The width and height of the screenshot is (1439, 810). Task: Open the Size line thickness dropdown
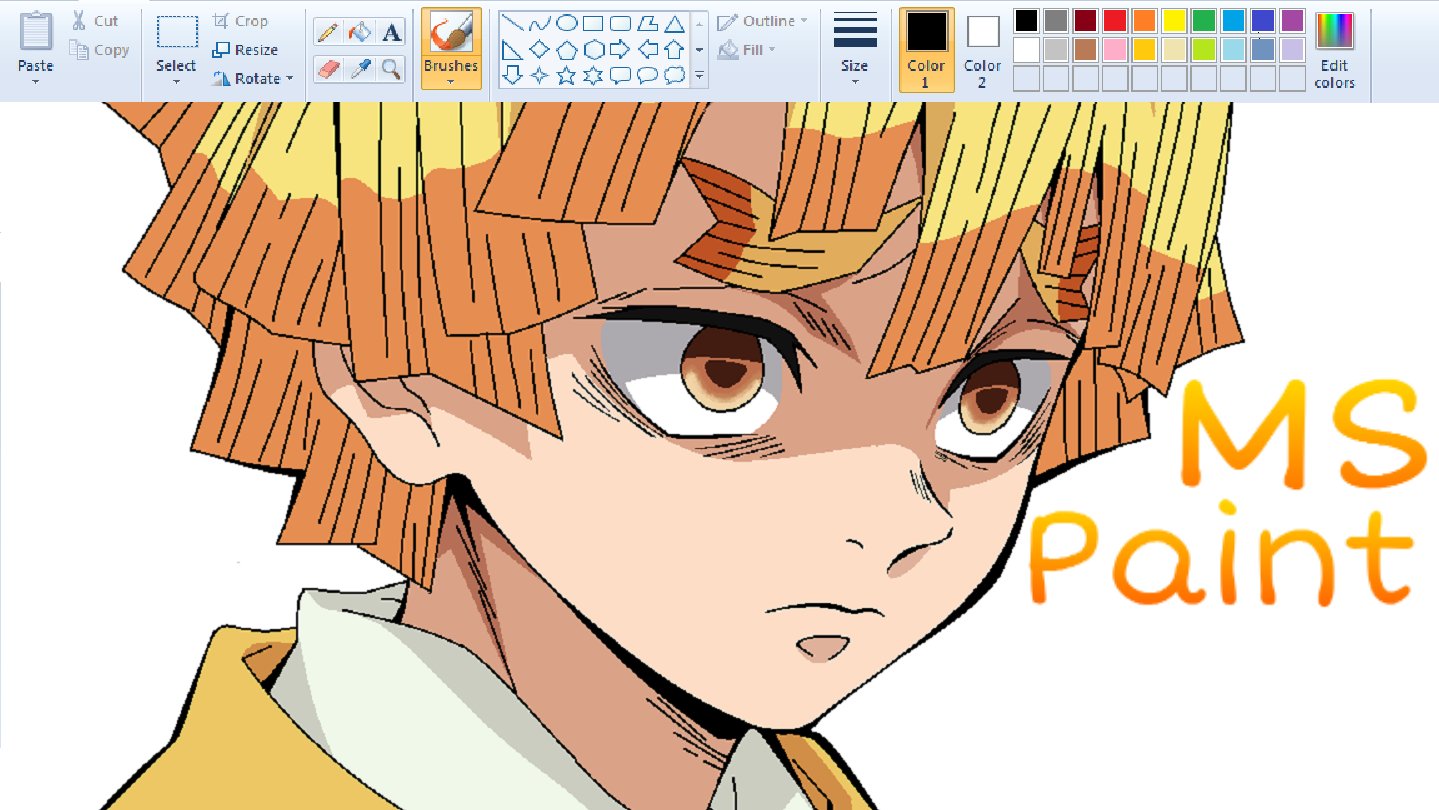point(855,49)
